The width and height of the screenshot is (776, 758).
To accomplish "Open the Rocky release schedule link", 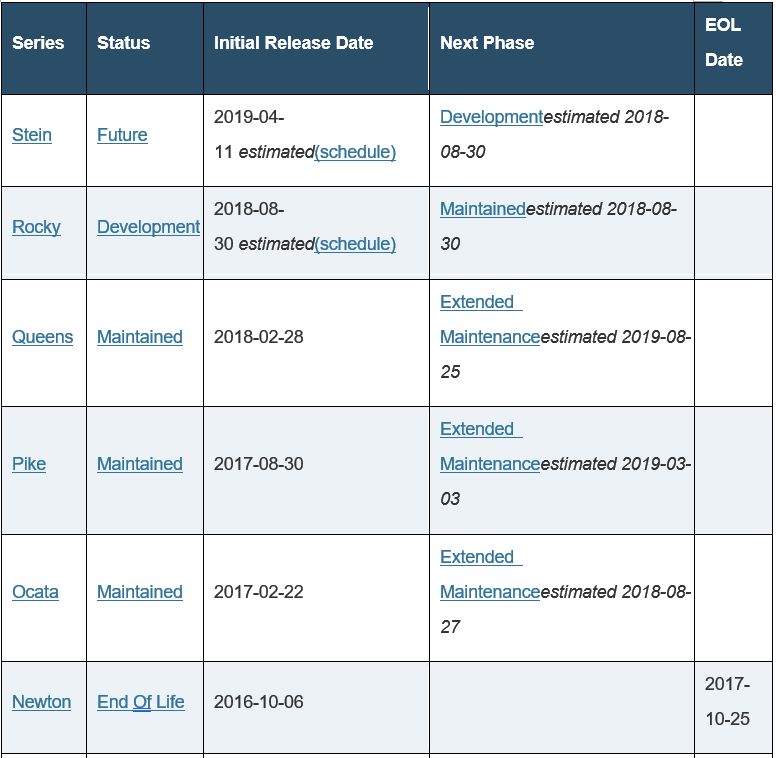I will (355, 244).
